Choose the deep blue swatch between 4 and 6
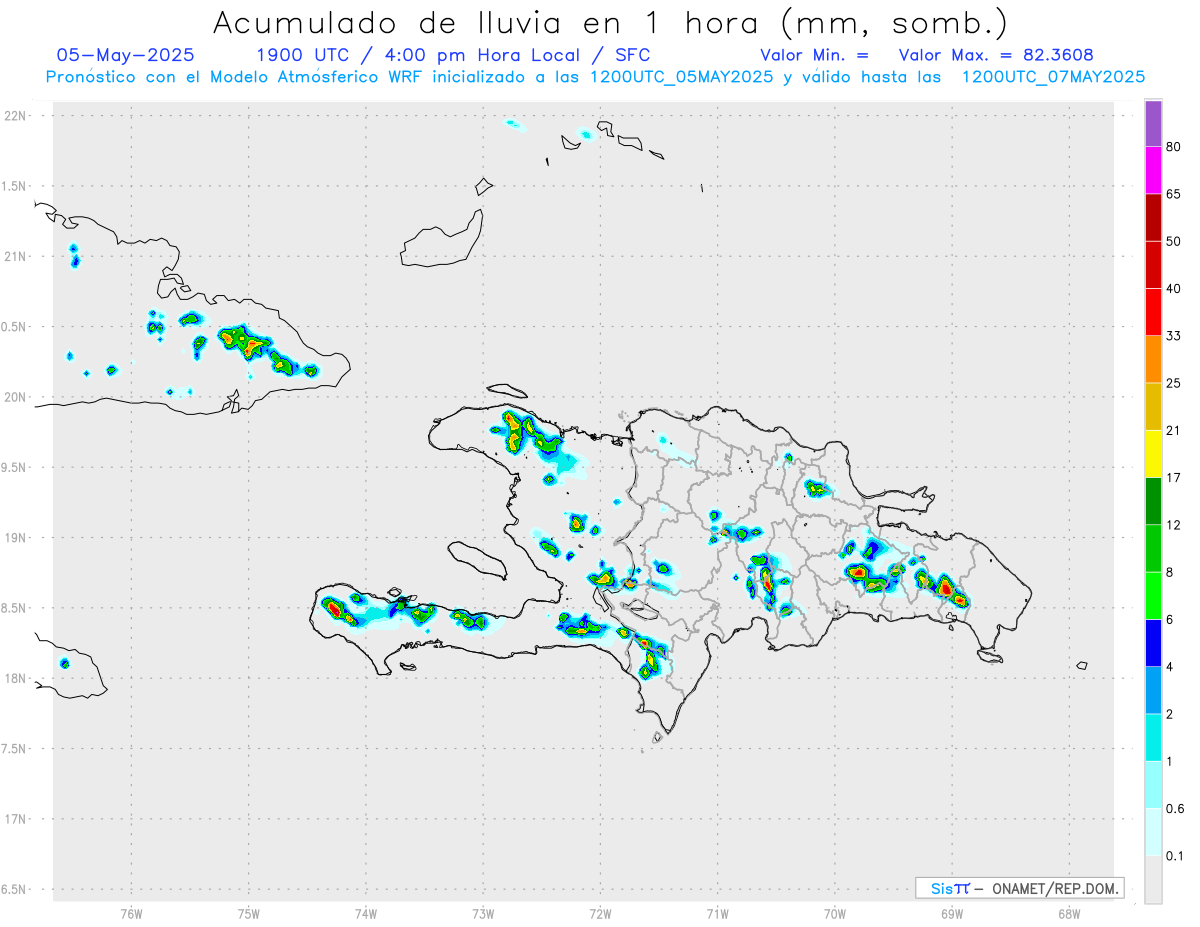Screen dimensions: 1200x927 pyautogui.click(x=1153, y=643)
